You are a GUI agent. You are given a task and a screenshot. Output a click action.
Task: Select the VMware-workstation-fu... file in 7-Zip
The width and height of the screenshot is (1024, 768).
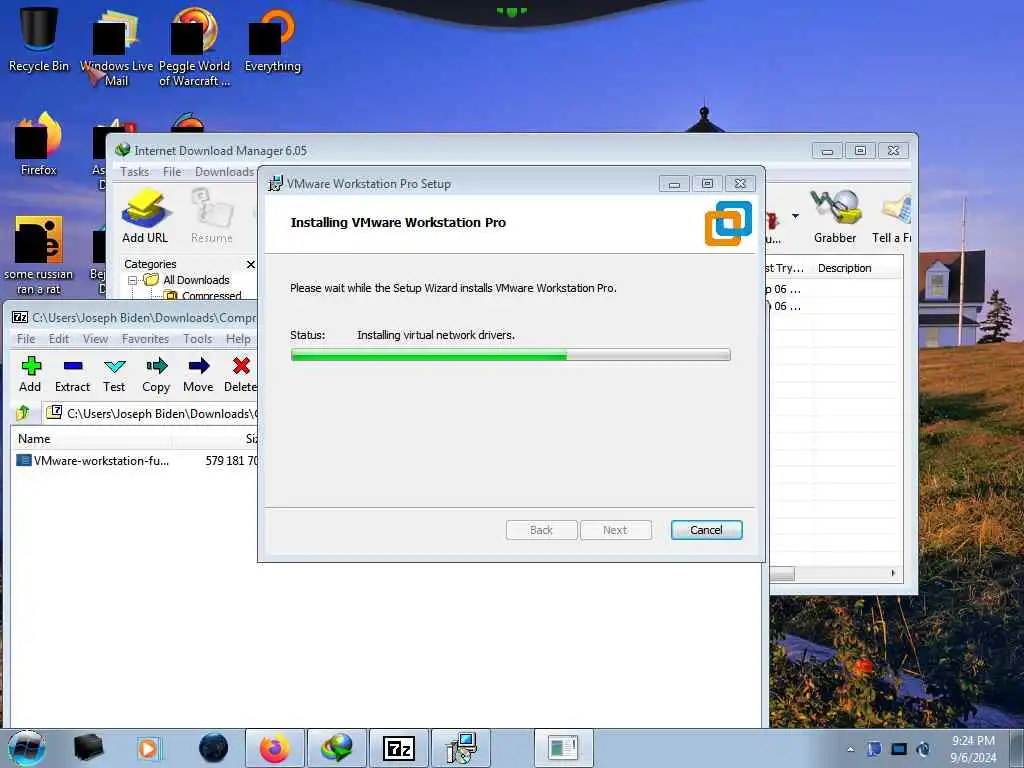point(101,461)
